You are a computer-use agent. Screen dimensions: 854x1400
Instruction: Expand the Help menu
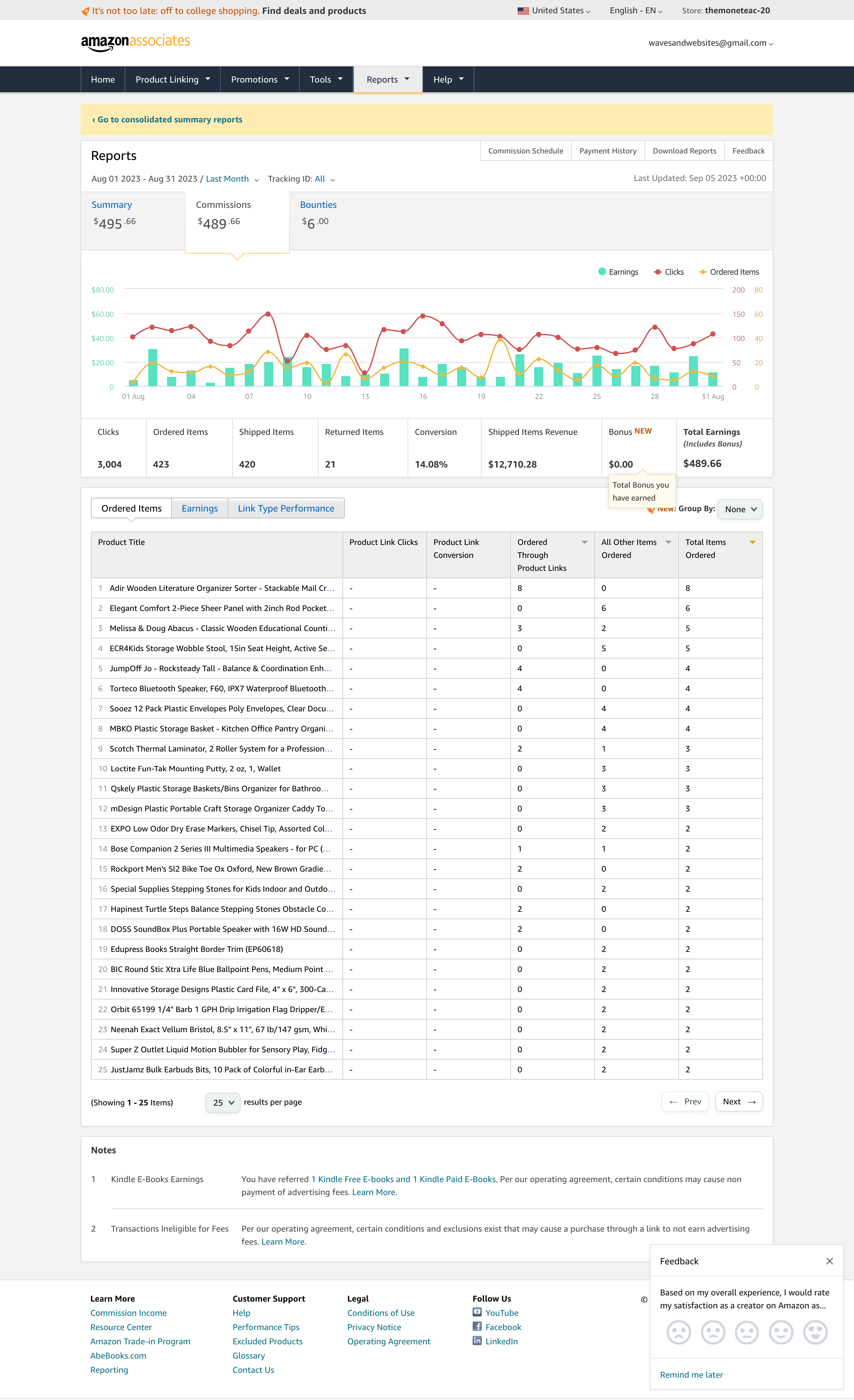(x=448, y=80)
